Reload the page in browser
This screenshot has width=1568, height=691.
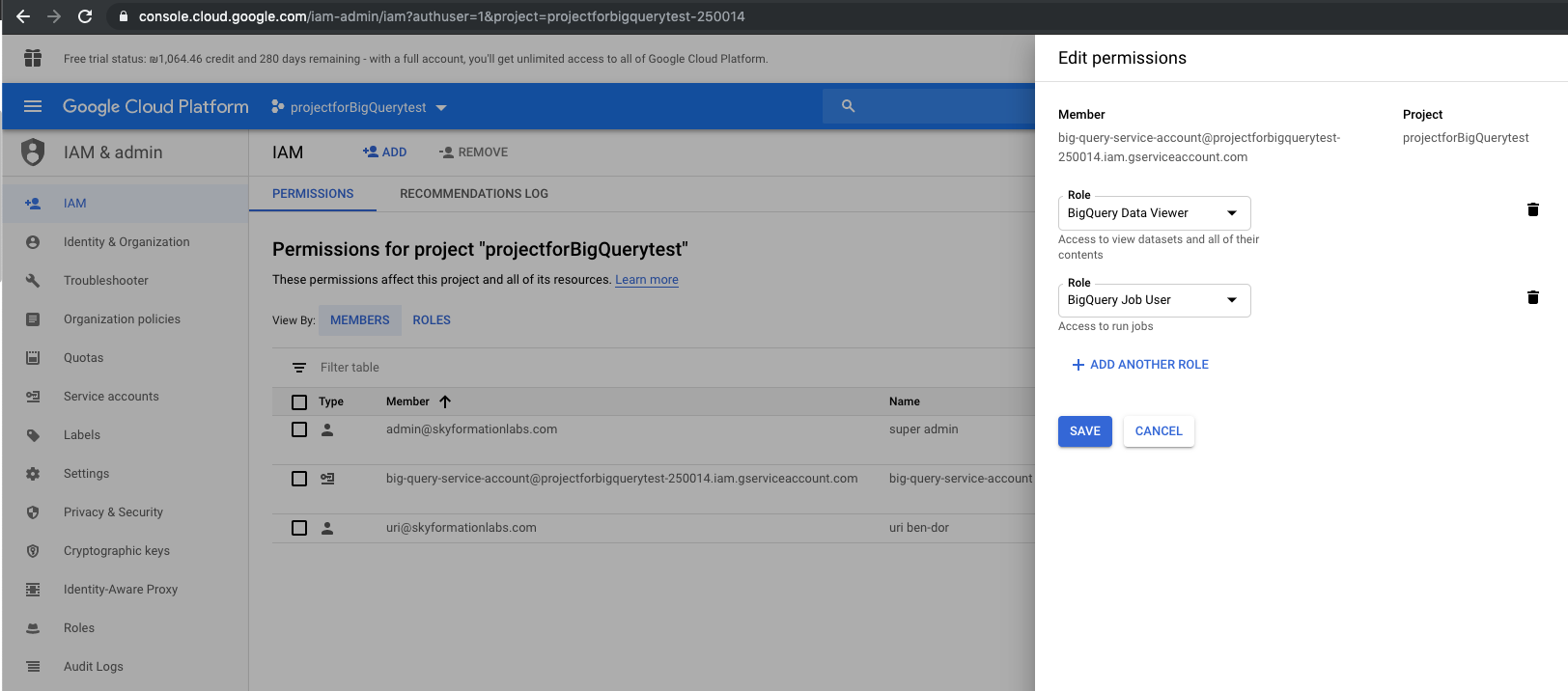point(85,16)
